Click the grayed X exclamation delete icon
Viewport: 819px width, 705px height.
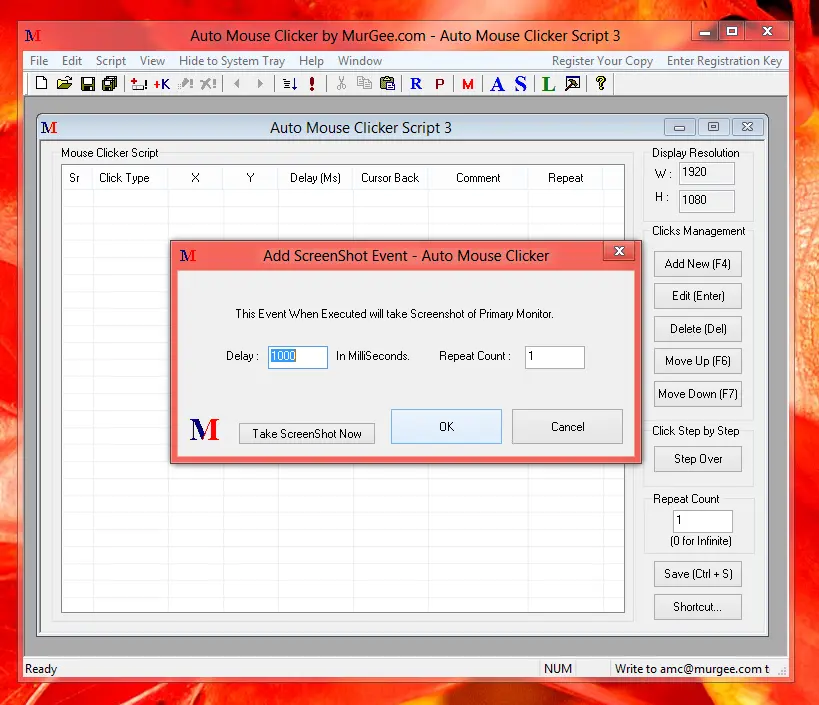(208, 84)
